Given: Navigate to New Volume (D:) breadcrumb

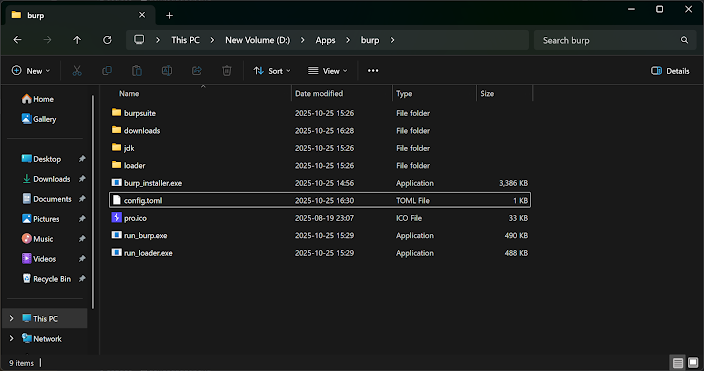Looking at the screenshot, I should [258, 40].
